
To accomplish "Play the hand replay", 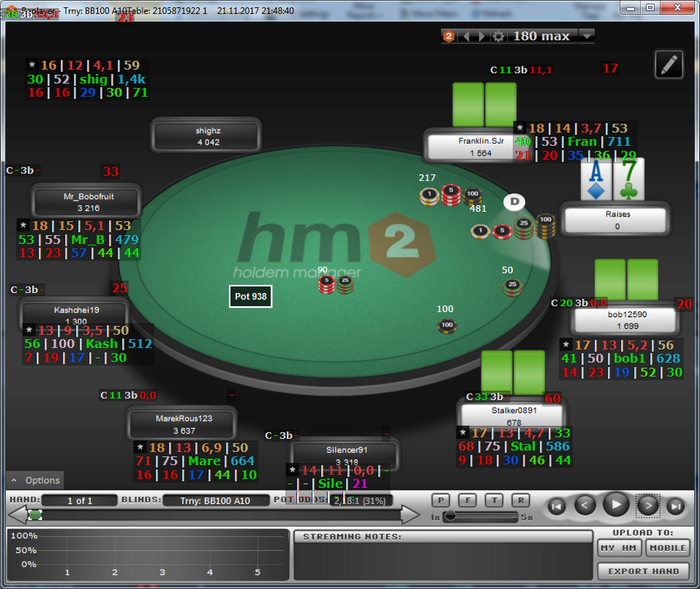I will (616, 505).
